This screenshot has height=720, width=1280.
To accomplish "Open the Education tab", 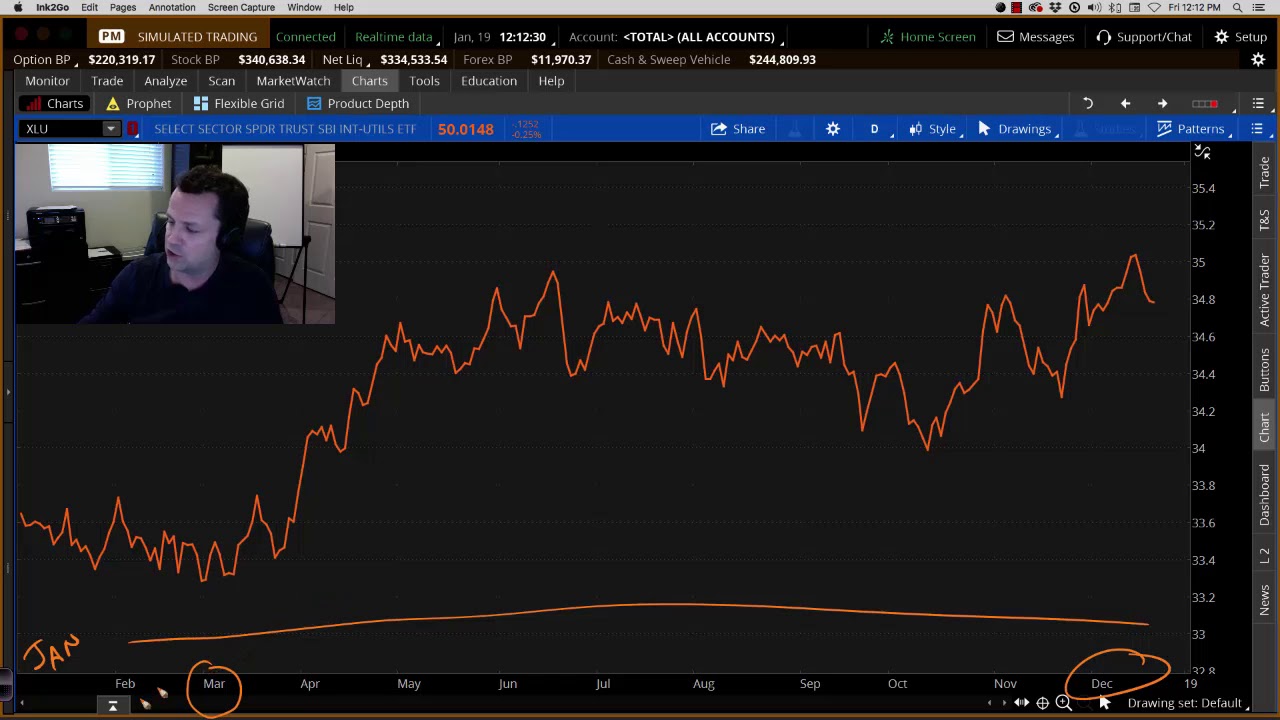I will pyautogui.click(x=489, y=81).
